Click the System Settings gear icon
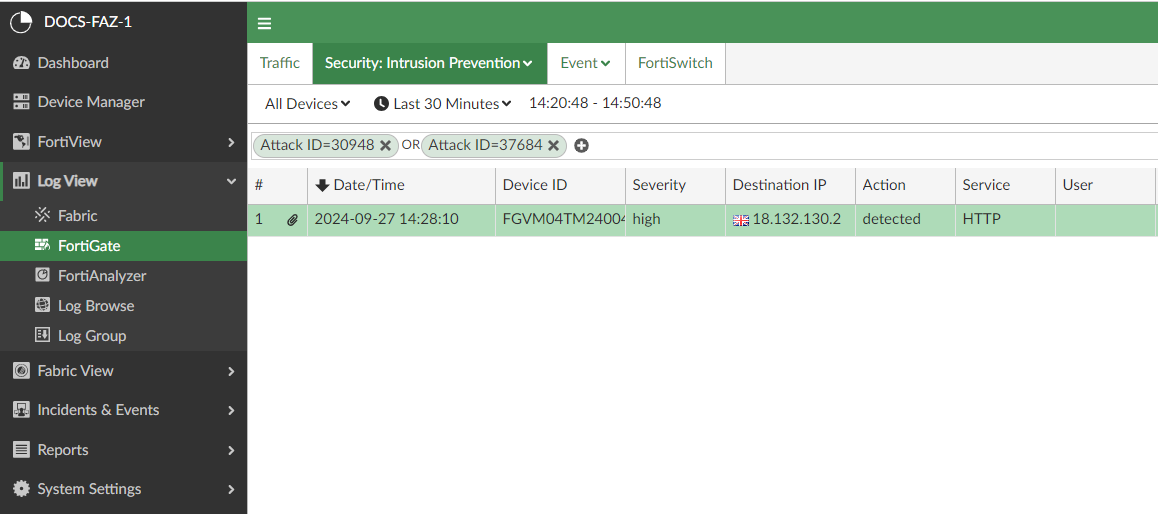This screenshot has height=514, width=1158. pyautogui.click(x=21, y=489)
